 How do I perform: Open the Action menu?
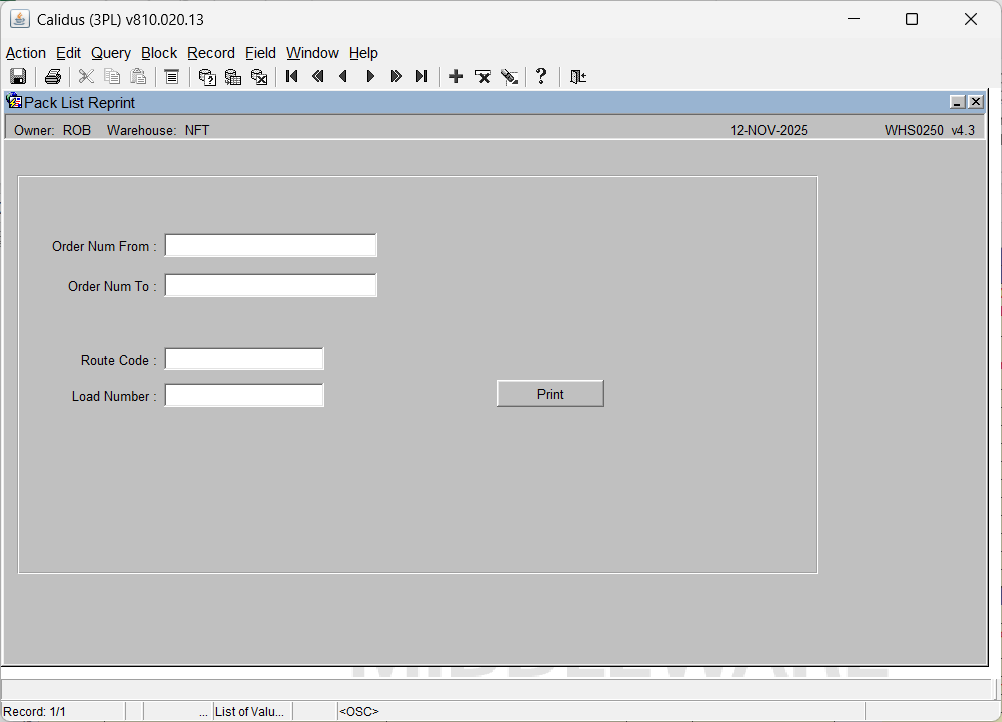26,53
